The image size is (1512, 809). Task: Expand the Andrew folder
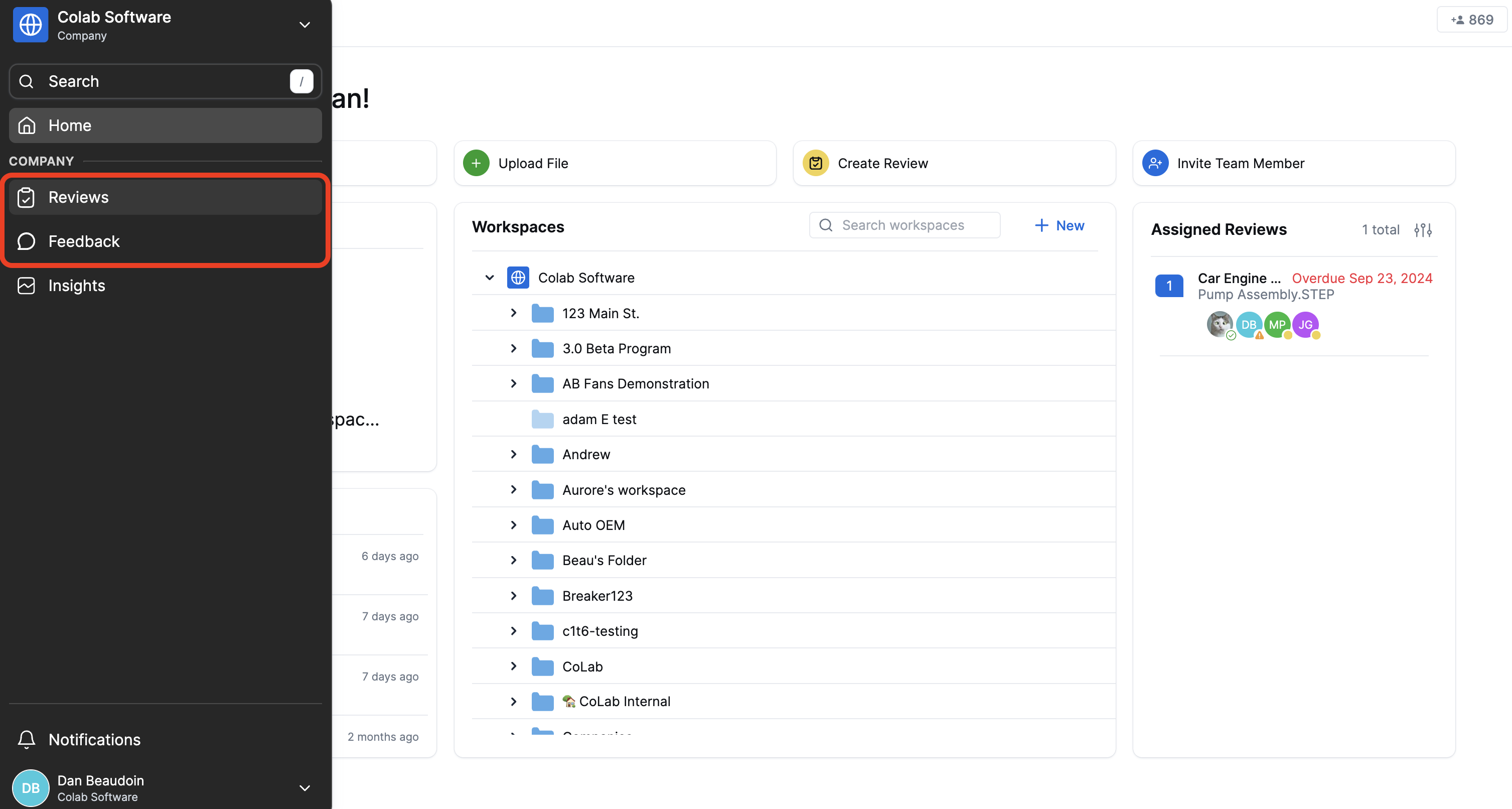513,454
